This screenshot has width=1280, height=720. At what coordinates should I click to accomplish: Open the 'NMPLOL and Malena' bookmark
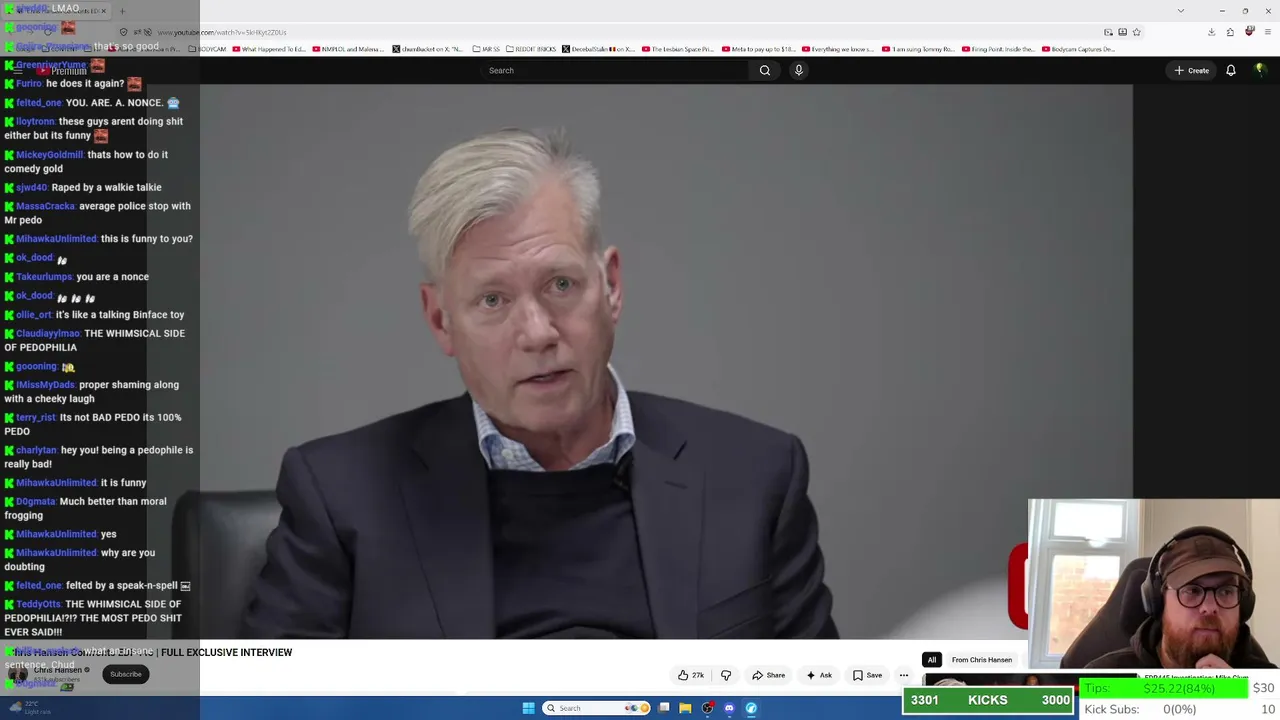349,49
